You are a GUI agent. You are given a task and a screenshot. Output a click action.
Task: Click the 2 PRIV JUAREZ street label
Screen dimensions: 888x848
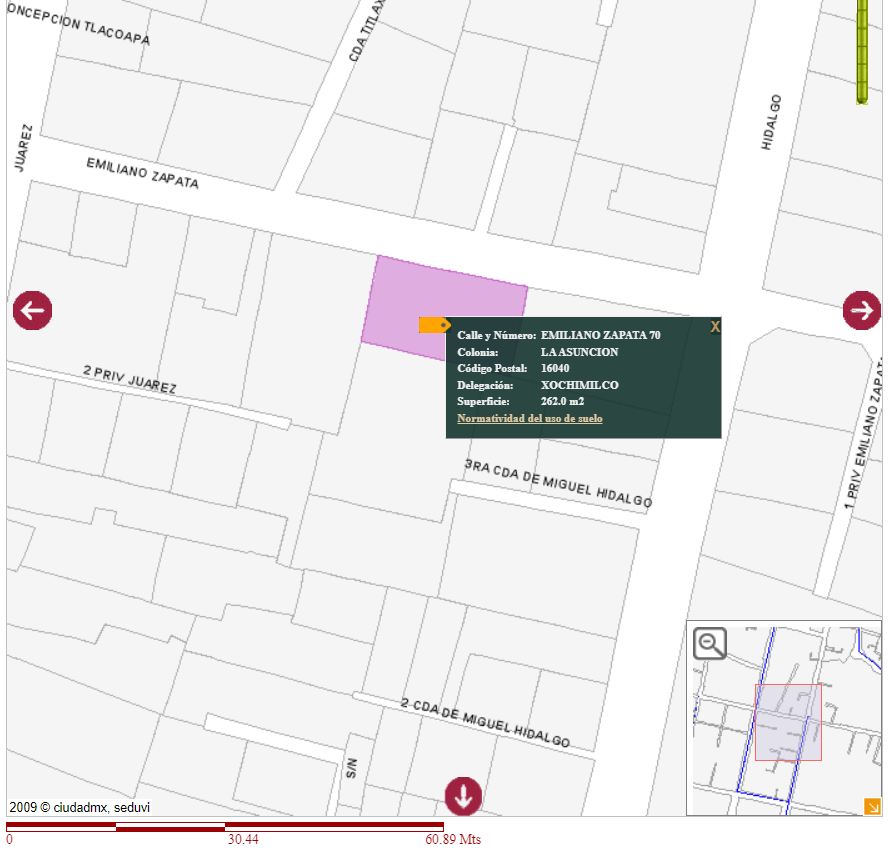(x=130, y=380)
